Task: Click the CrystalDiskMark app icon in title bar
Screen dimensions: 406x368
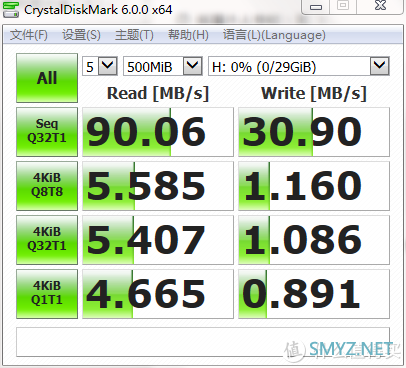Action: click(x=11, y=9)
